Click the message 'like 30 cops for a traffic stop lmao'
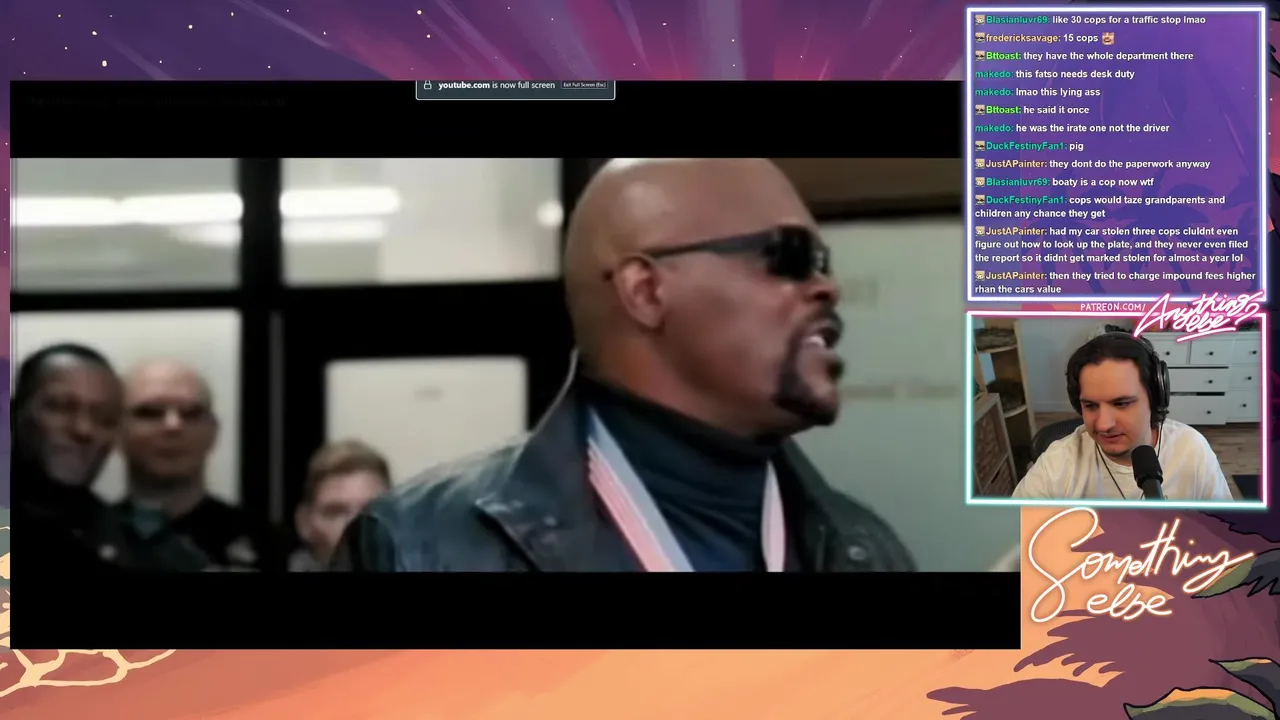The height and width of the screenshot is (720, 1280). coord(1129,20)
